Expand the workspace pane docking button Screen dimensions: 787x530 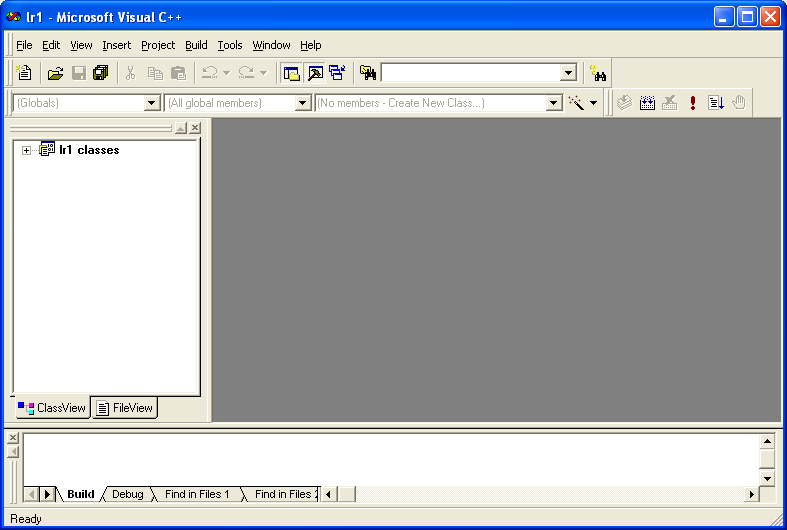[x=181, y=128]
